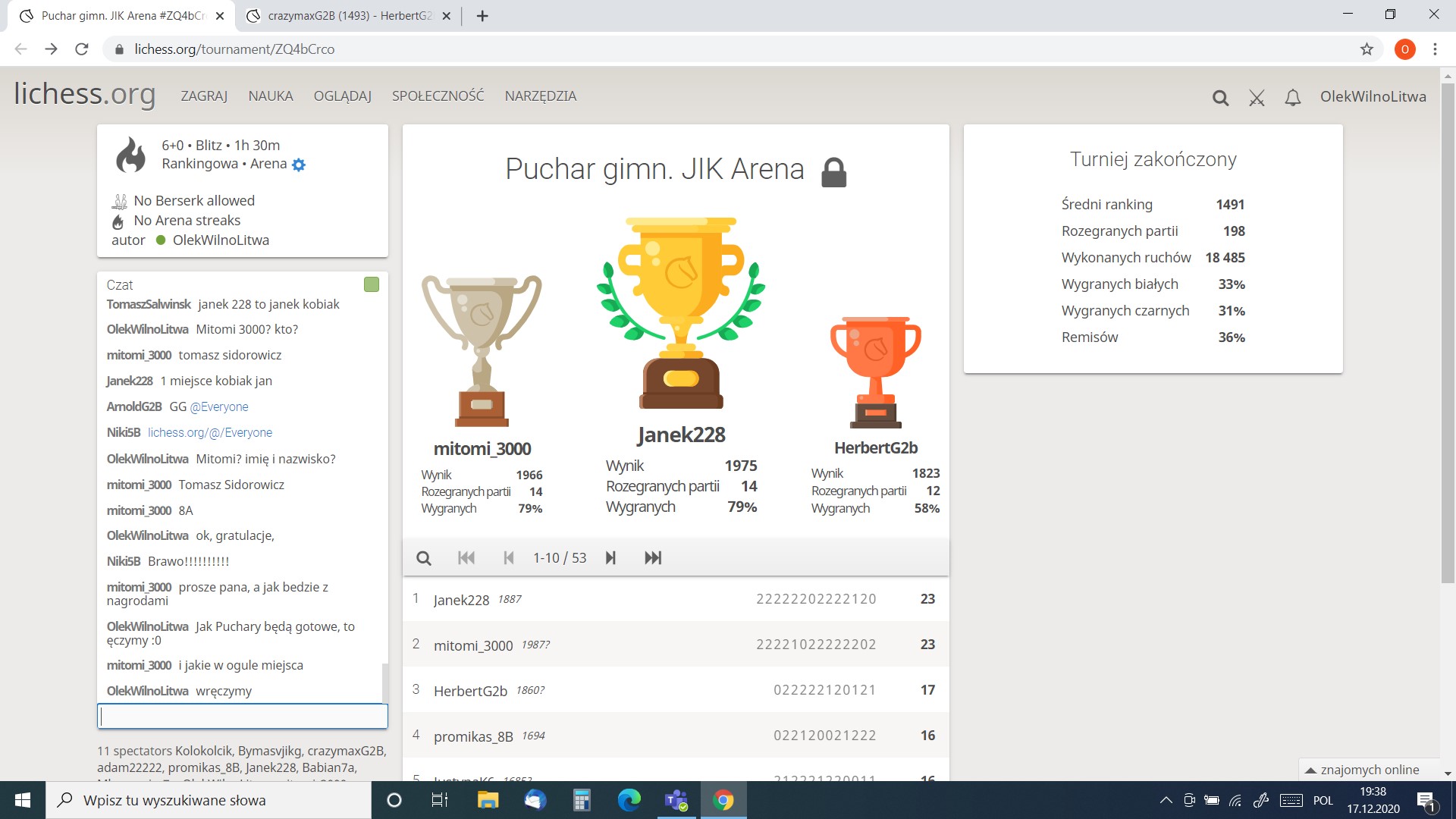Search players with the standings magnifier icon
The image size is (1456, 819).
pyautogui.click(x=424, y=558)
